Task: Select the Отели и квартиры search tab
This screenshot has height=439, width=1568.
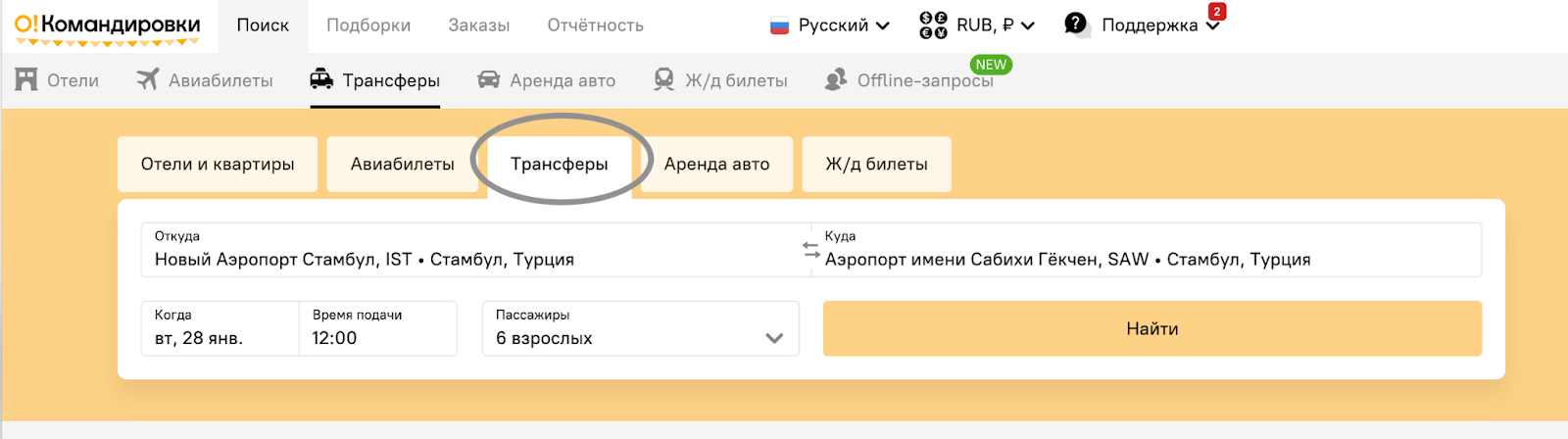Action: [218, 164]
